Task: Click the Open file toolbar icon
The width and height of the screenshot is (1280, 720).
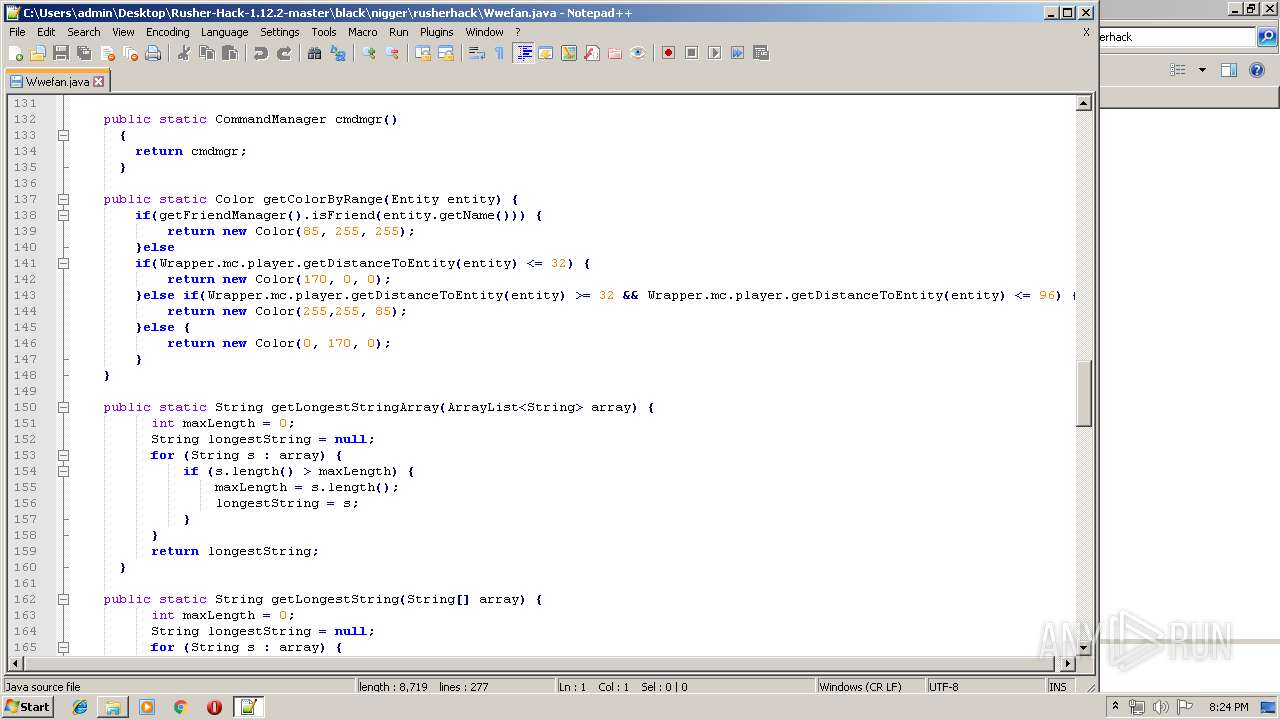Action: [x=38, y=53]
